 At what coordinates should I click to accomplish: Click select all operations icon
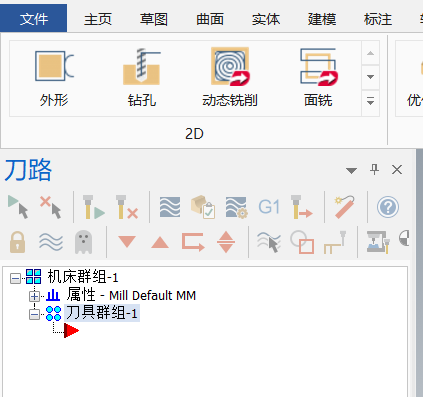point(18,207)
